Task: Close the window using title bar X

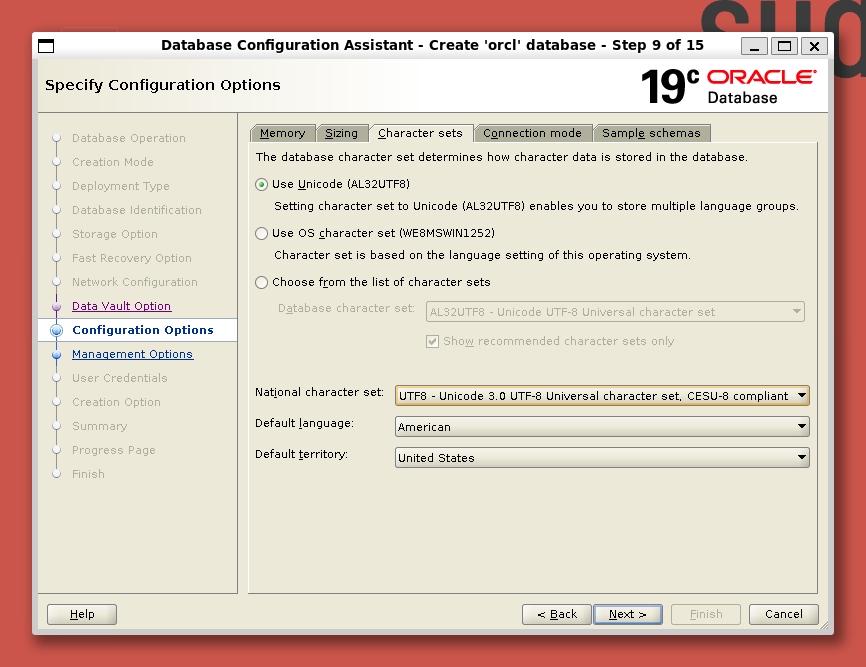Action: click(814, 46)
